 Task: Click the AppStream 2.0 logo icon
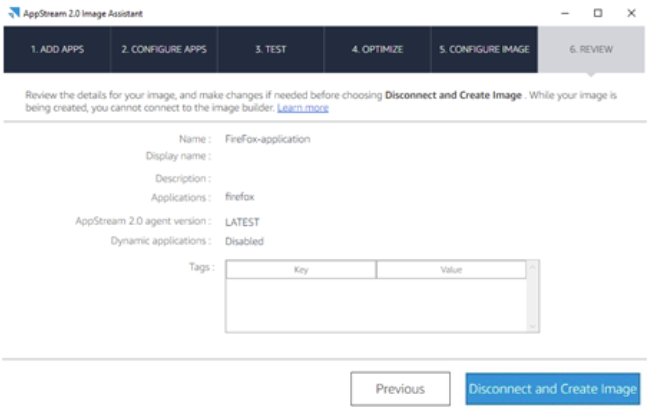[x=14, y=13]
